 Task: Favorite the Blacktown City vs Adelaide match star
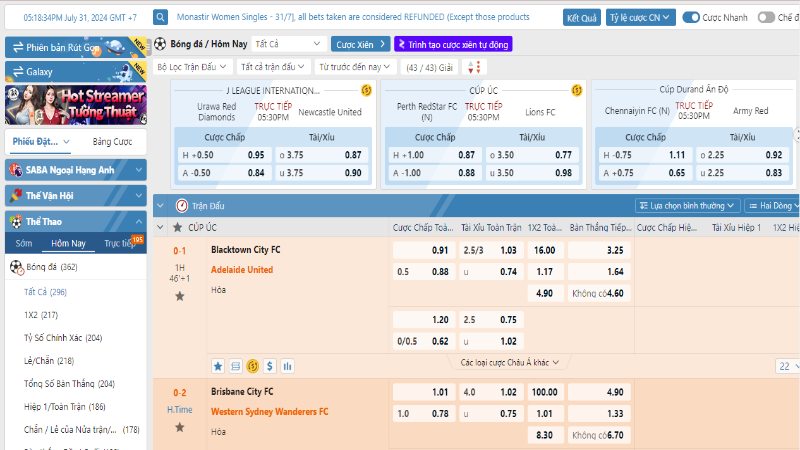tap(179, 296)
